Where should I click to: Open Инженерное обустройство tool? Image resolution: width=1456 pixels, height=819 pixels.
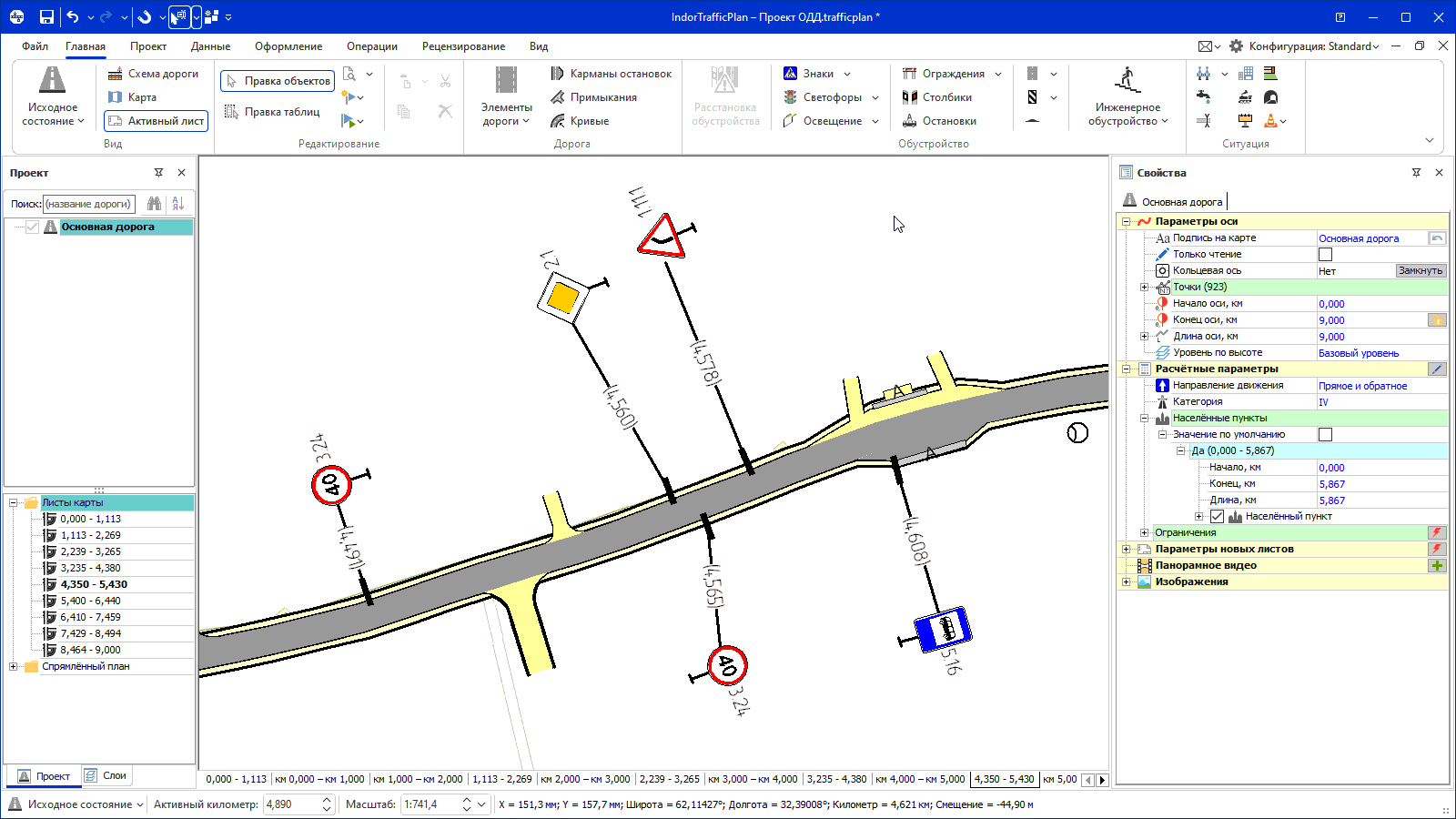point(1127,96)
